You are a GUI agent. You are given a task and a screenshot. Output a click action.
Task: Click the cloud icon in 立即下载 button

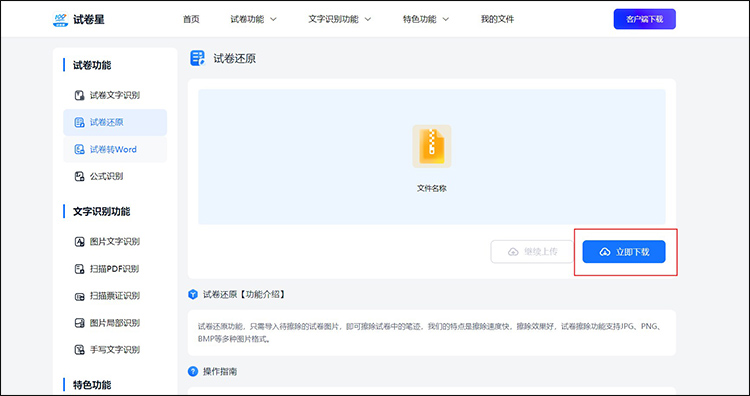pos(605,252)
